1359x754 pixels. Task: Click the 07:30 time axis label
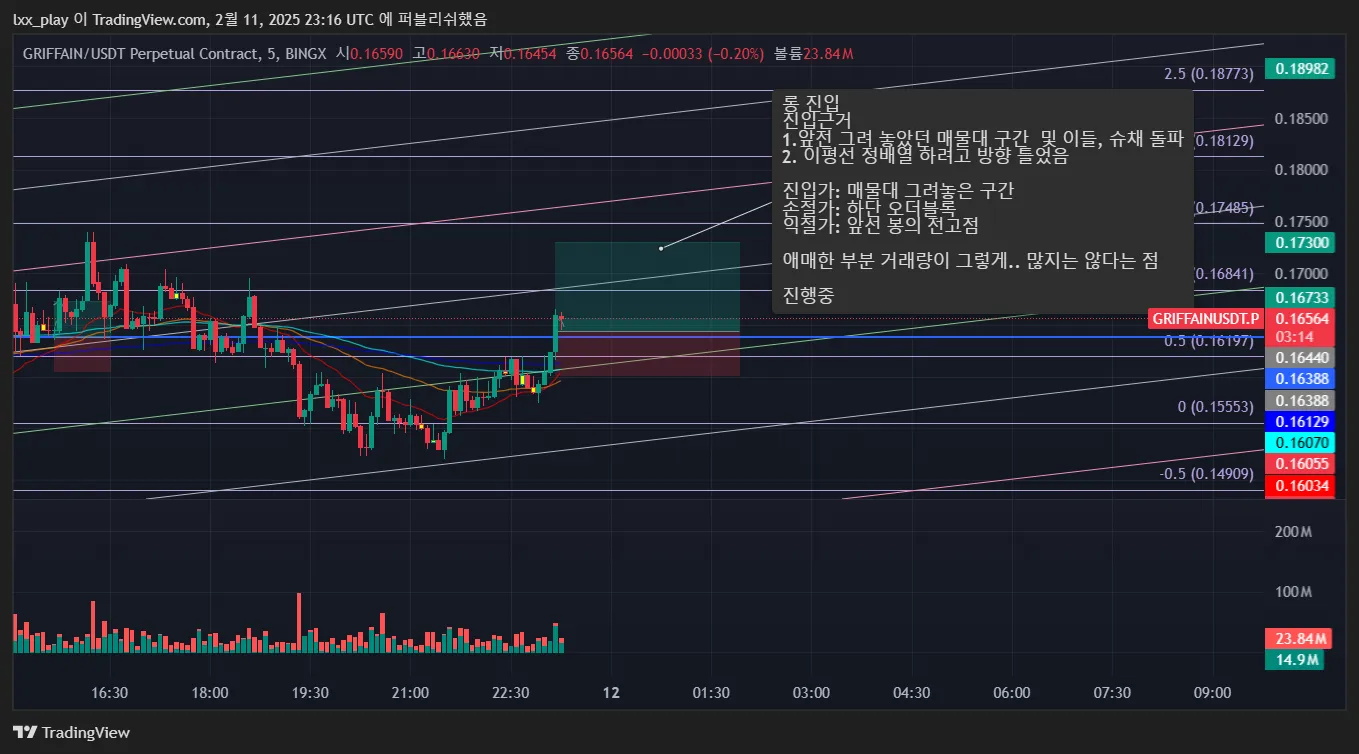click(1112, 693)
